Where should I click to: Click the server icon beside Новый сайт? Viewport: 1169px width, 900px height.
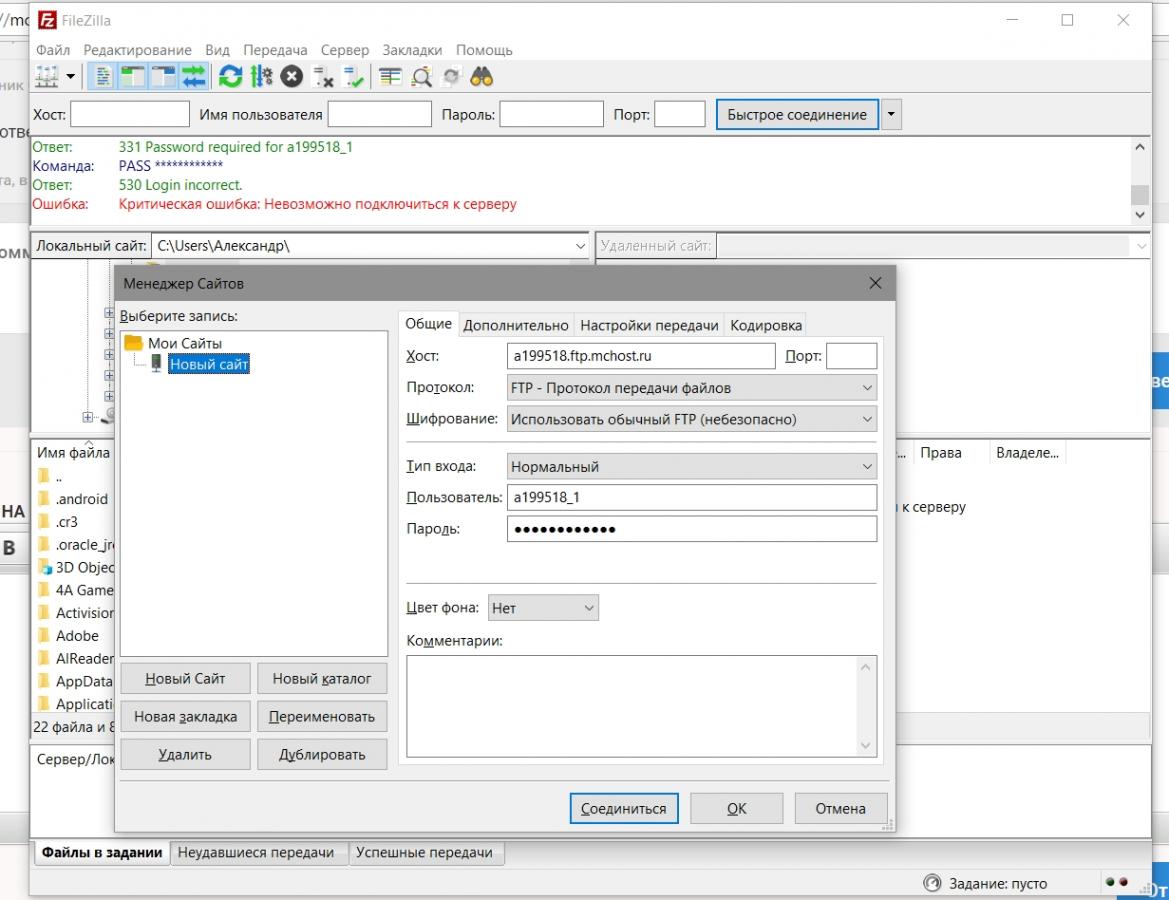[x=156, y=364]
